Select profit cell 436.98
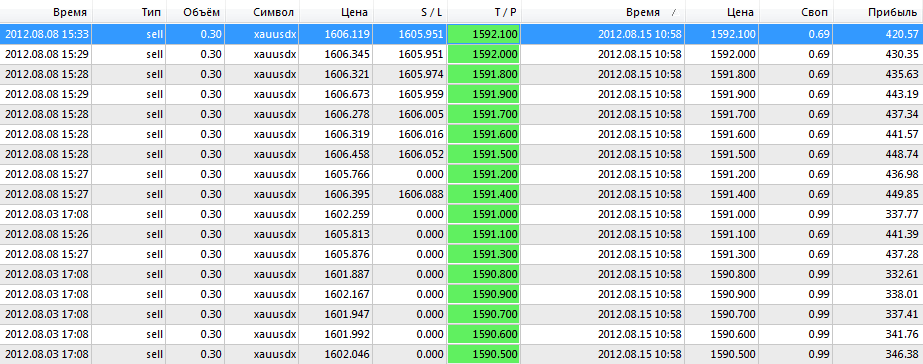This screenshot has height=364, width=923. pos(878,174)
